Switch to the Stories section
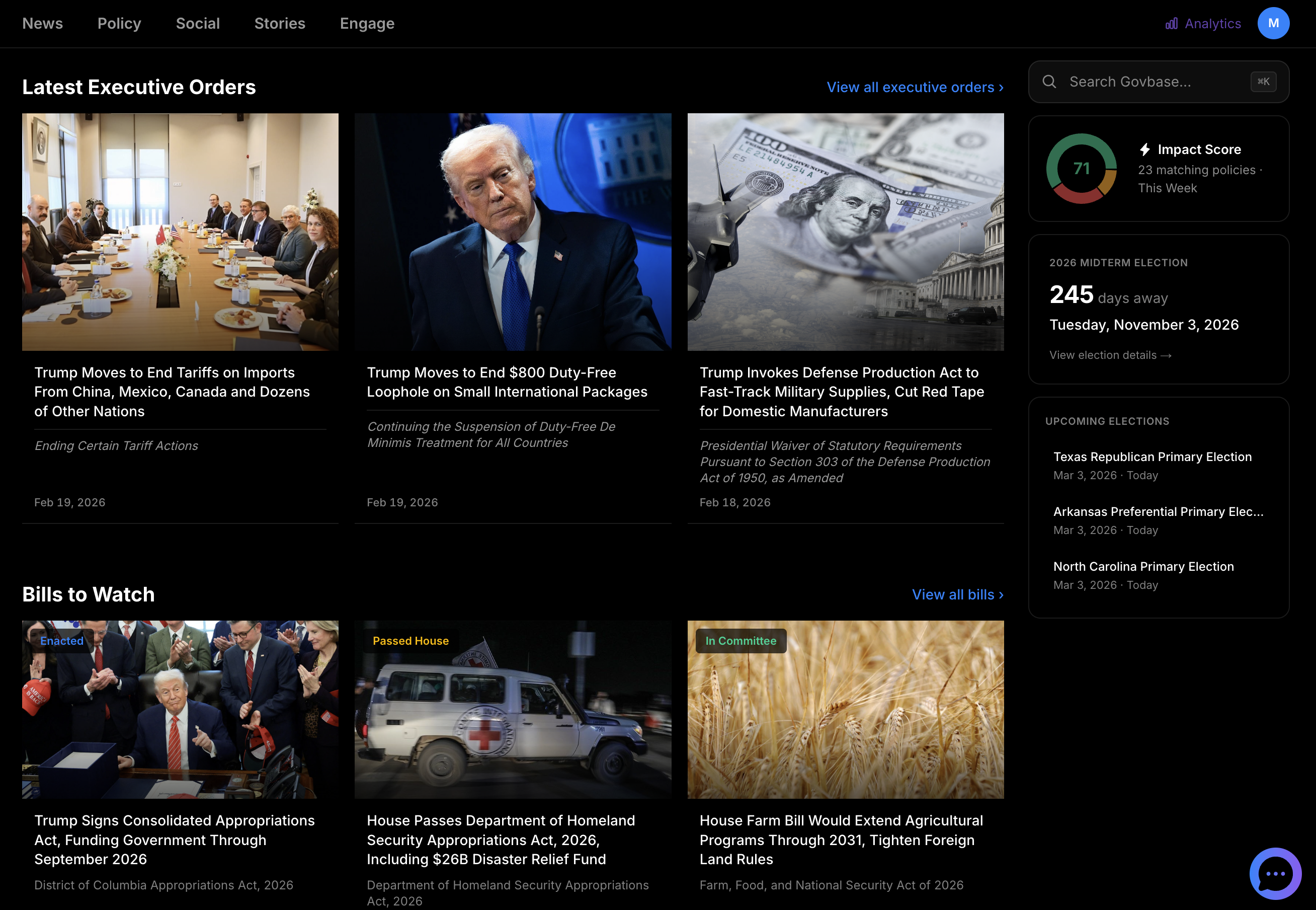 [280, 23]
